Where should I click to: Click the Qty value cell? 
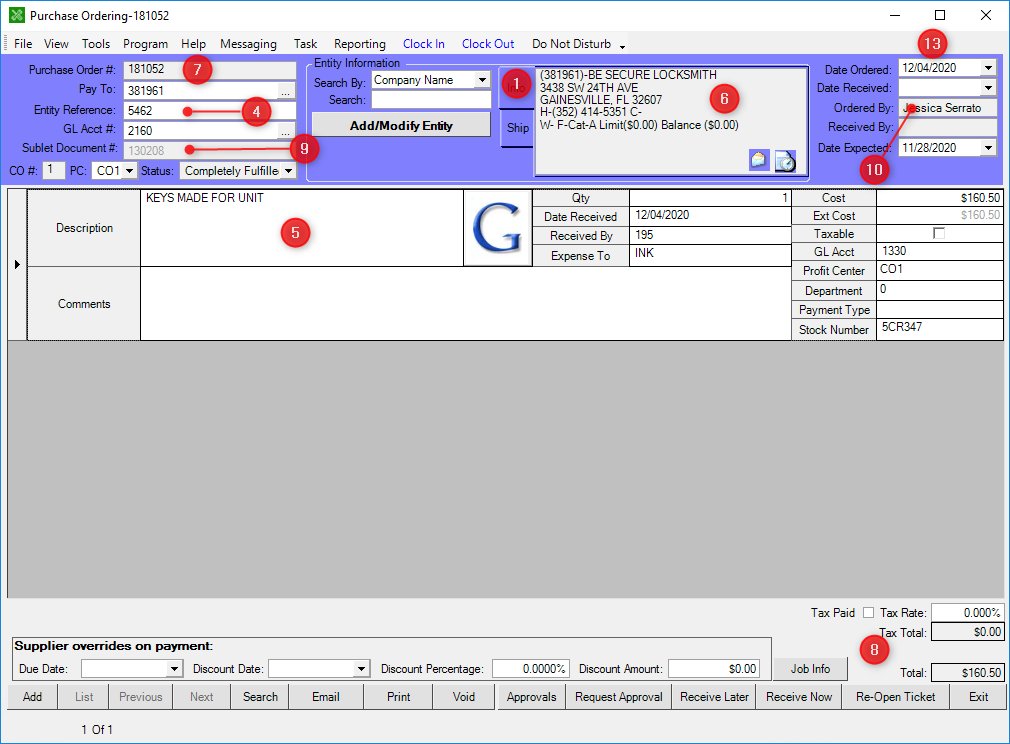[710, 198]
